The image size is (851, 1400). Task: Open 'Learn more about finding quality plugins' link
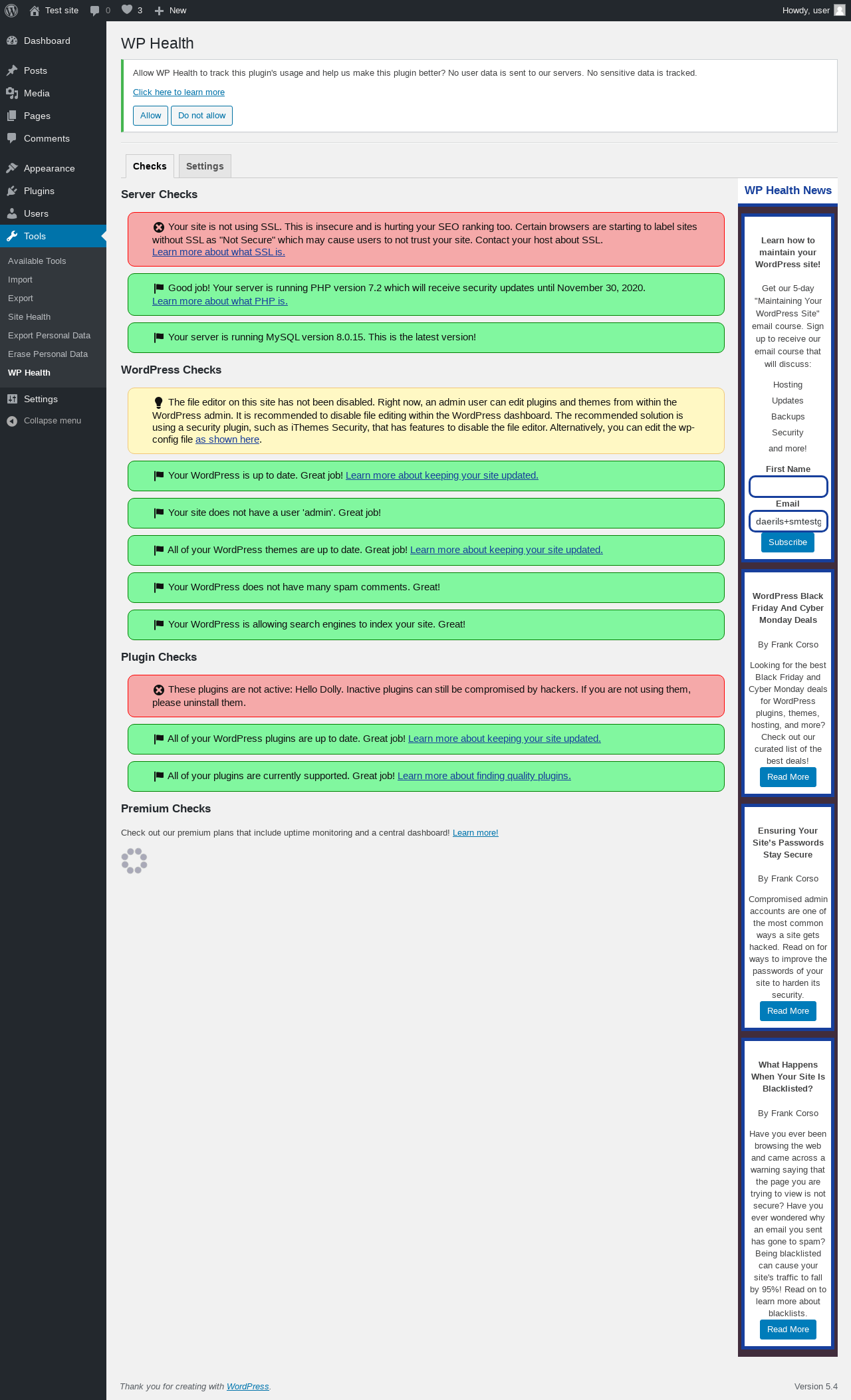(484, 776)
